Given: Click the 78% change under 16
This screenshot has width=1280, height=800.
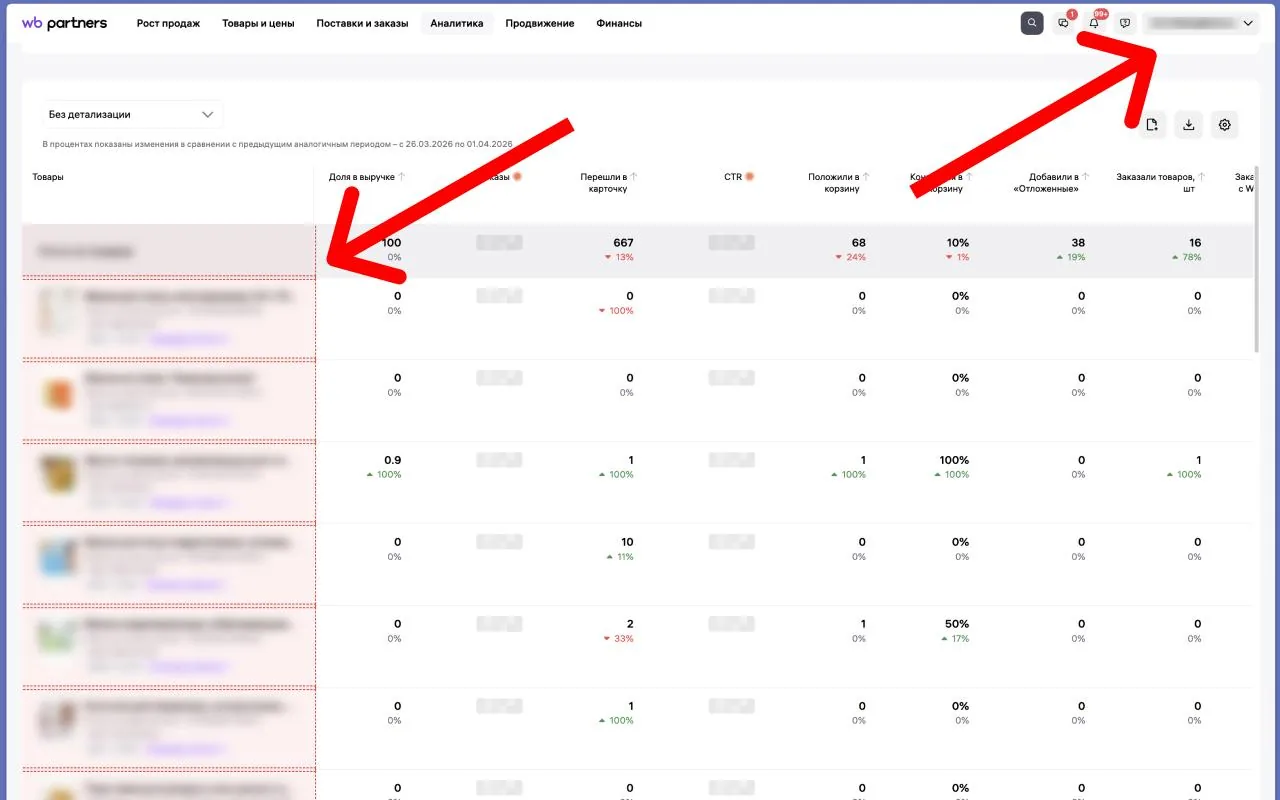Looking at the screenshot, I should click(1187, 258).
